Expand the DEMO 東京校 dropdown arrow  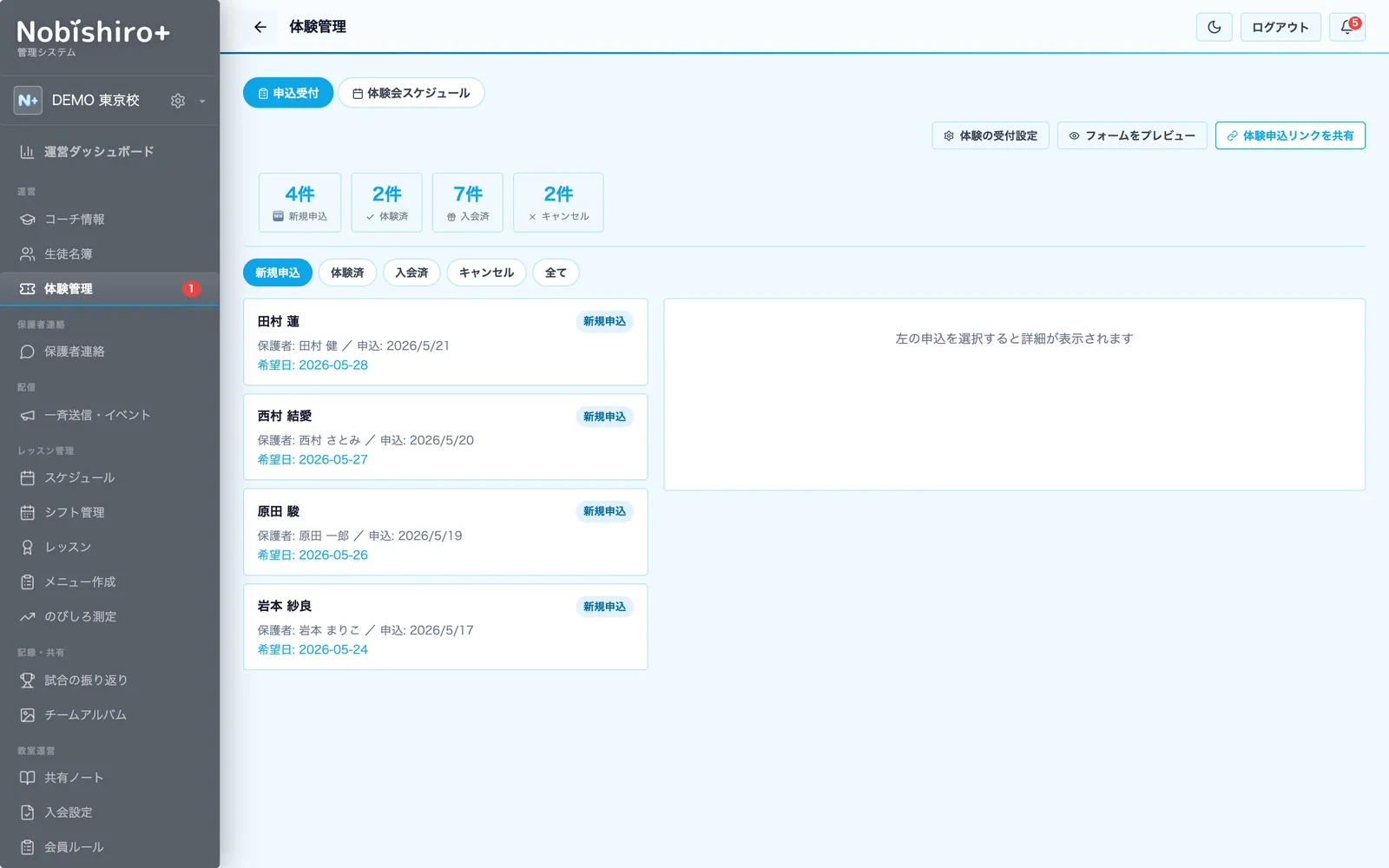202,101
